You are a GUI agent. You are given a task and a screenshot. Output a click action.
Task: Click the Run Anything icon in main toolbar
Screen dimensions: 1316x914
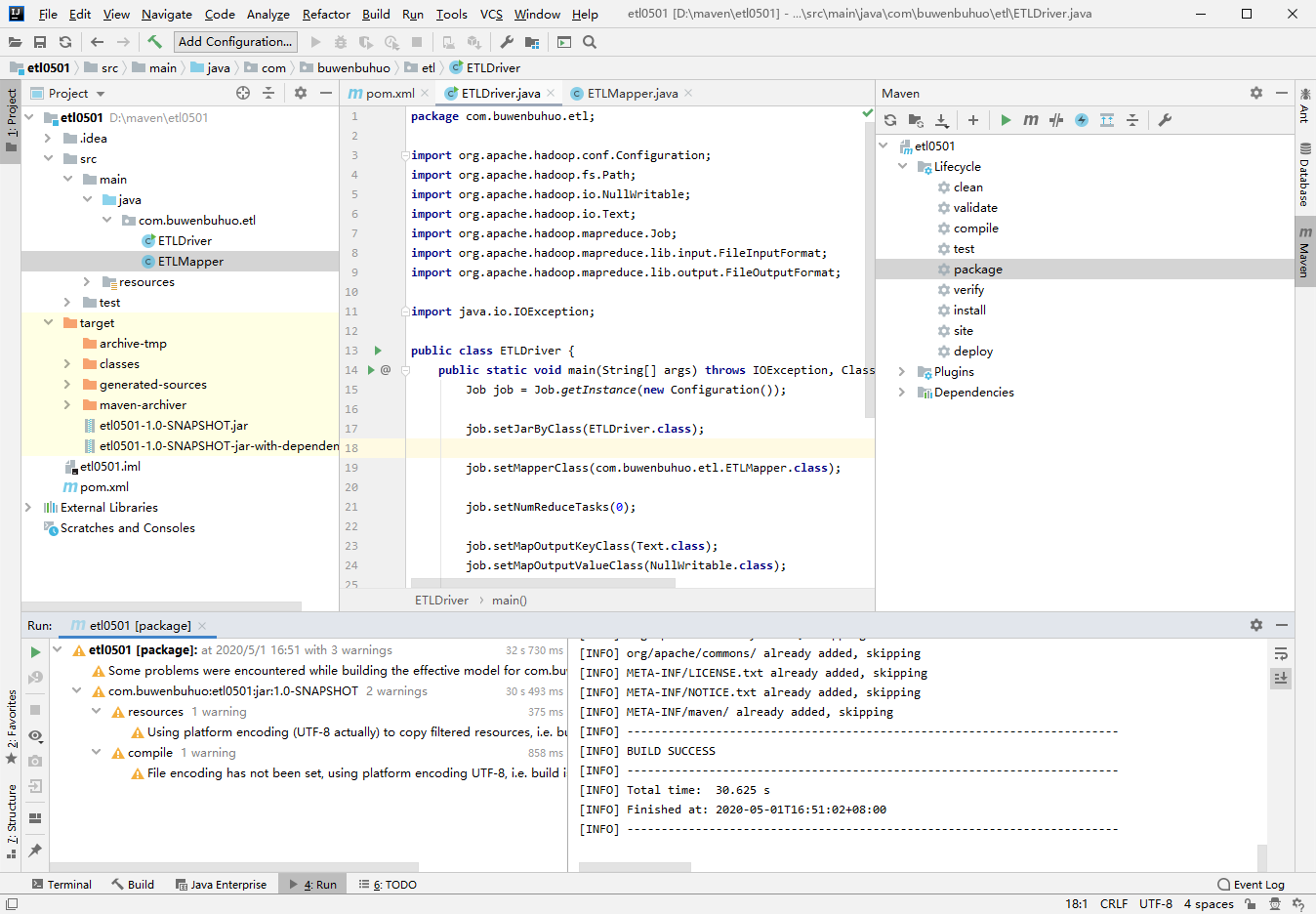pos(564,42)
